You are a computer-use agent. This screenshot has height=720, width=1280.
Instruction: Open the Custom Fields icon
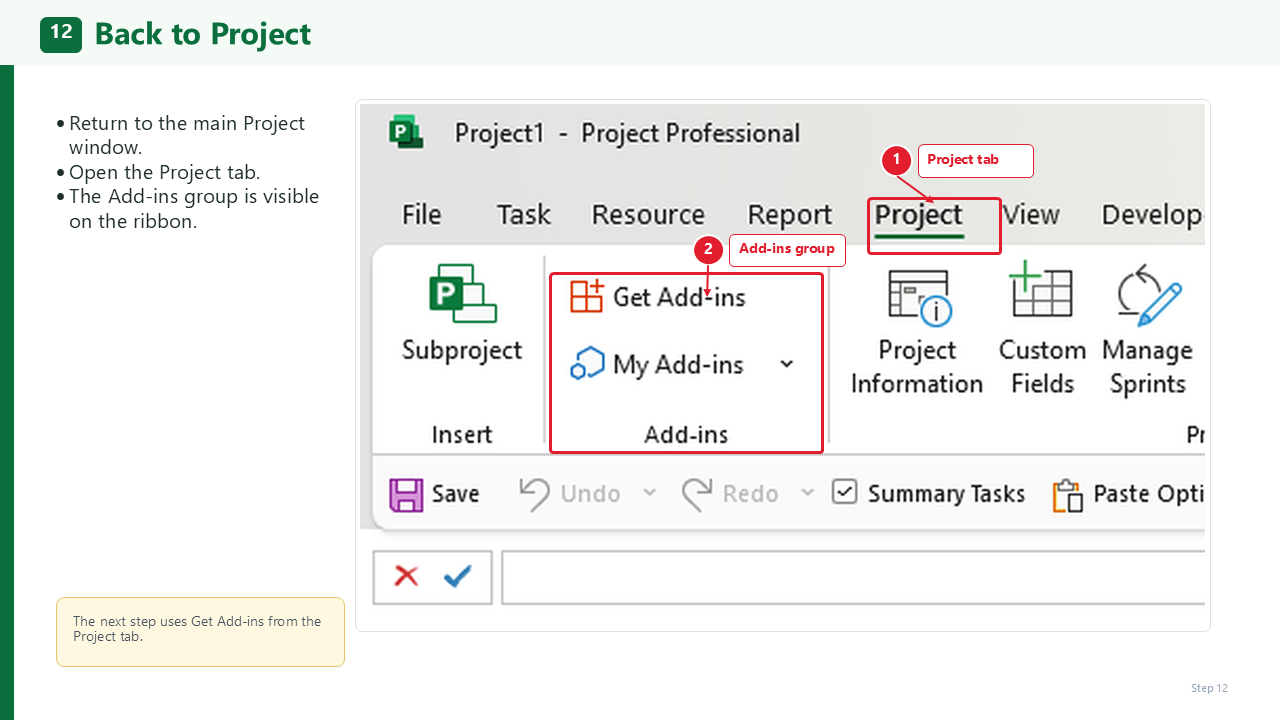1040,290
